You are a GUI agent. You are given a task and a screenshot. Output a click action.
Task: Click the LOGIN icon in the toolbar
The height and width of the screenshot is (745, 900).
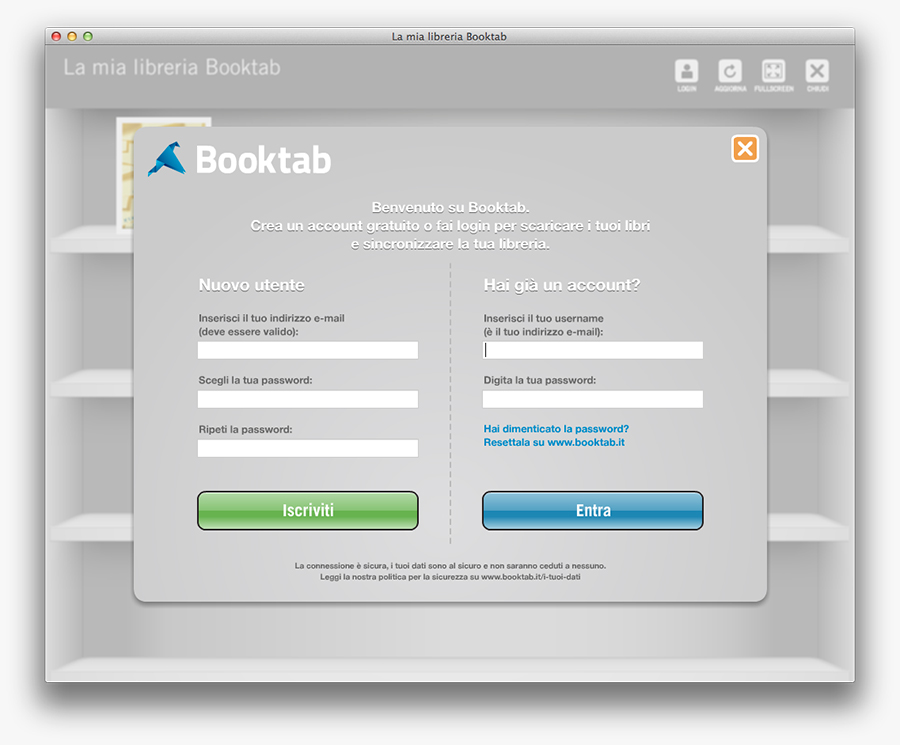[686, 74]
